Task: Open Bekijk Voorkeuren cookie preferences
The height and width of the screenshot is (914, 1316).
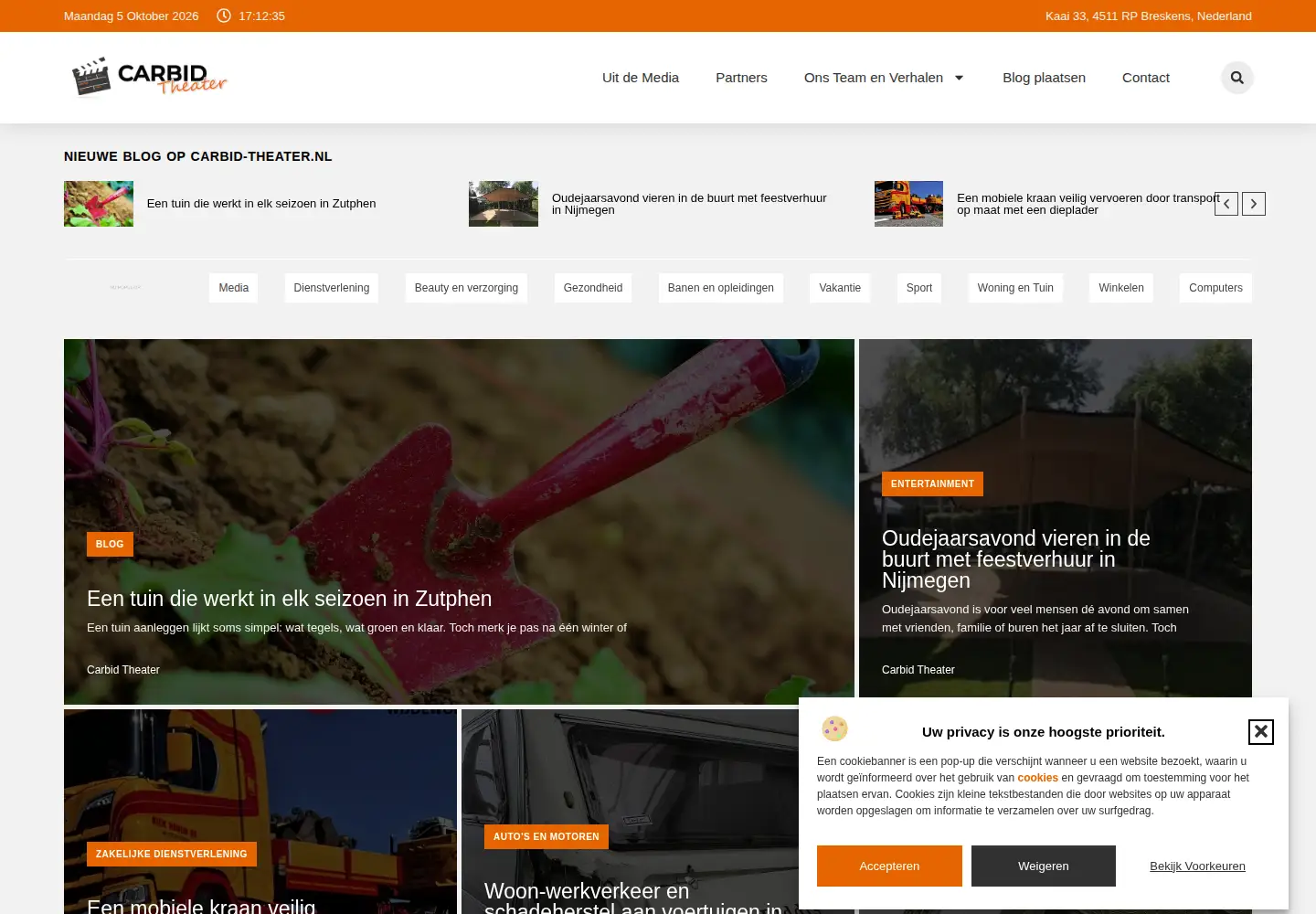Action: (x=1197, y=866)
